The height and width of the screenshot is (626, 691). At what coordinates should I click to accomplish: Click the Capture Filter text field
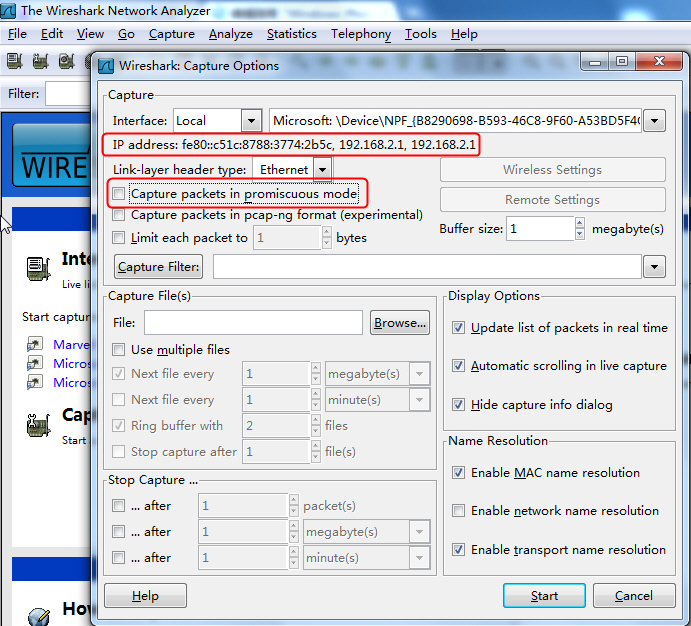[427, 267]
